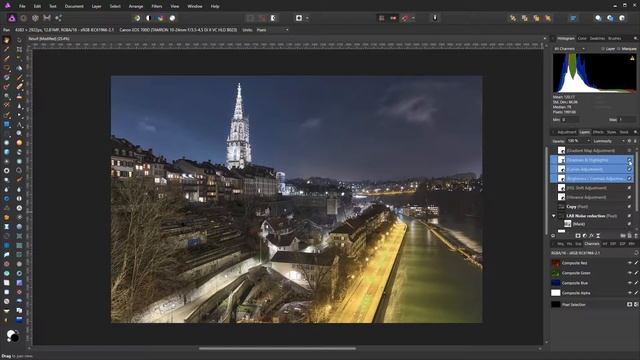Toggle visibility of Brightness / Contrast layer
The width and height of the screenshot is (640, 360).
pos(629,178)
